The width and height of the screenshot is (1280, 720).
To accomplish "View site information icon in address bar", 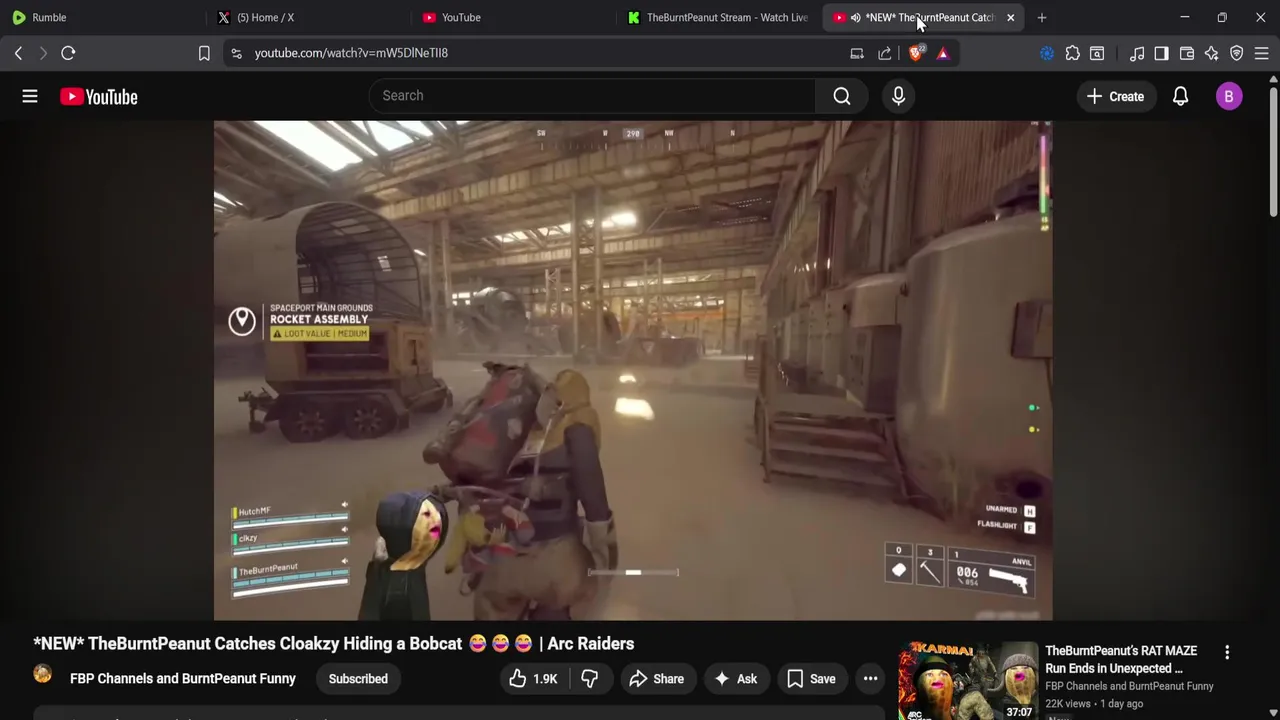I will coord(236,53).
